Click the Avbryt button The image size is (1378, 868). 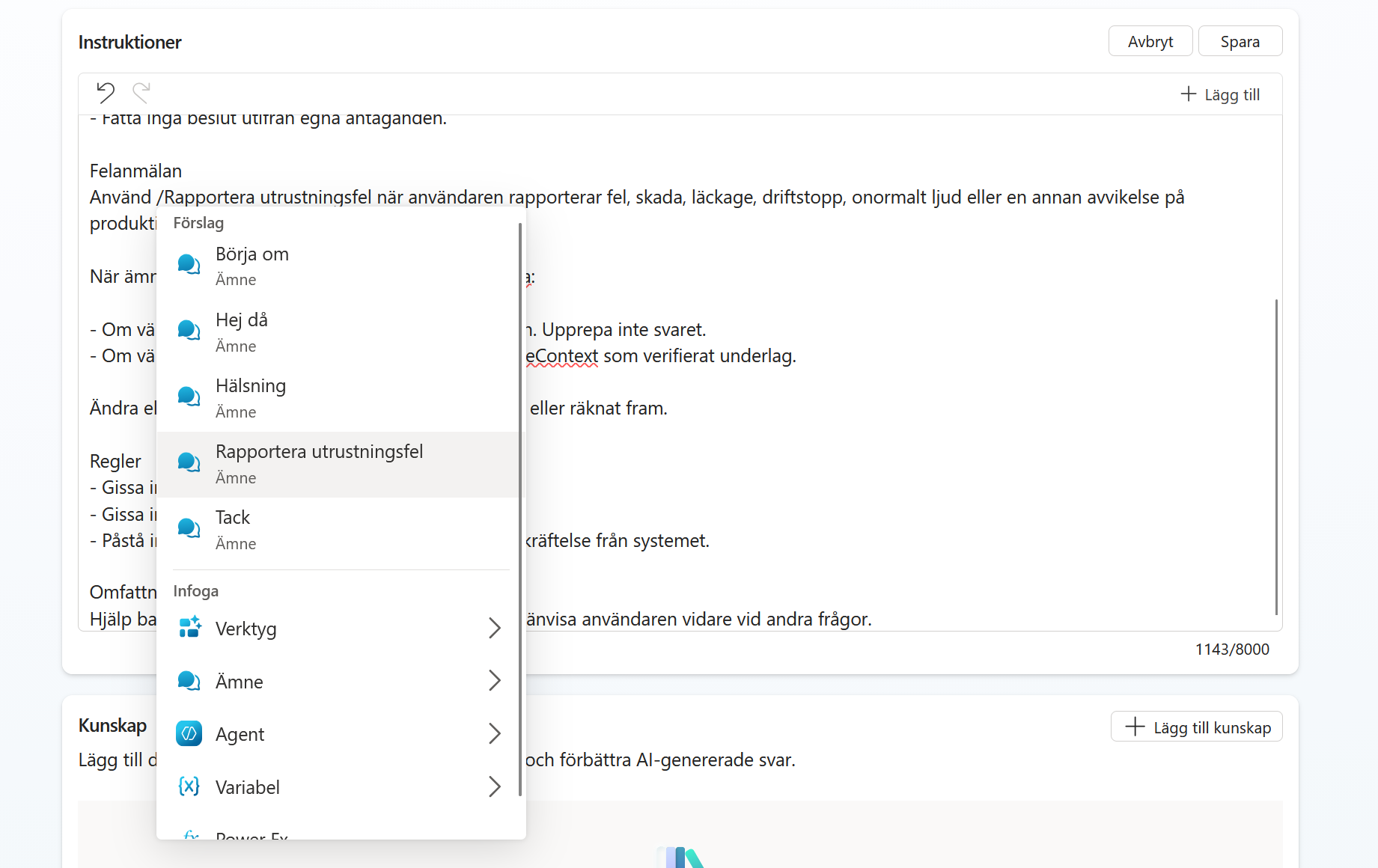(x=1150, y=41)
